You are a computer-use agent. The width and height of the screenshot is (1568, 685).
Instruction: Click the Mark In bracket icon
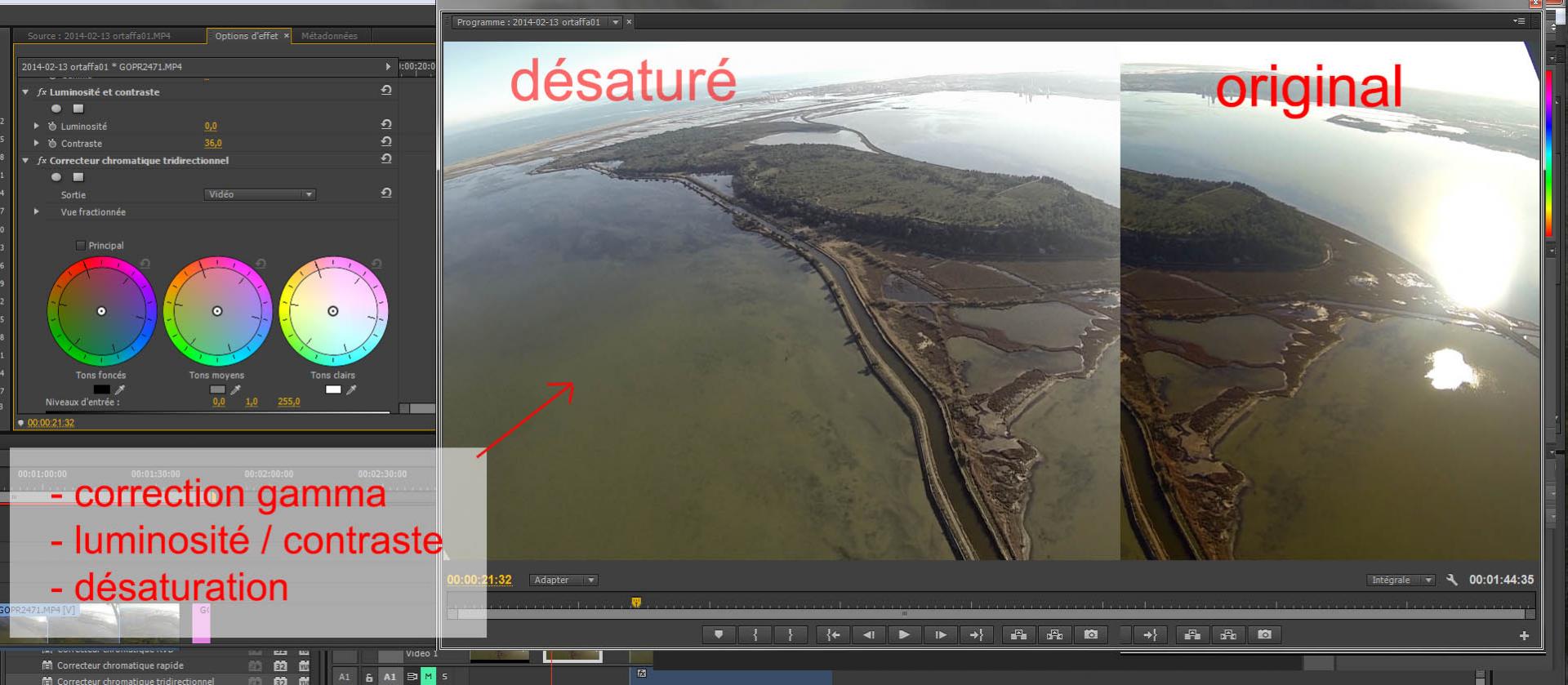[x=755, y=634]
